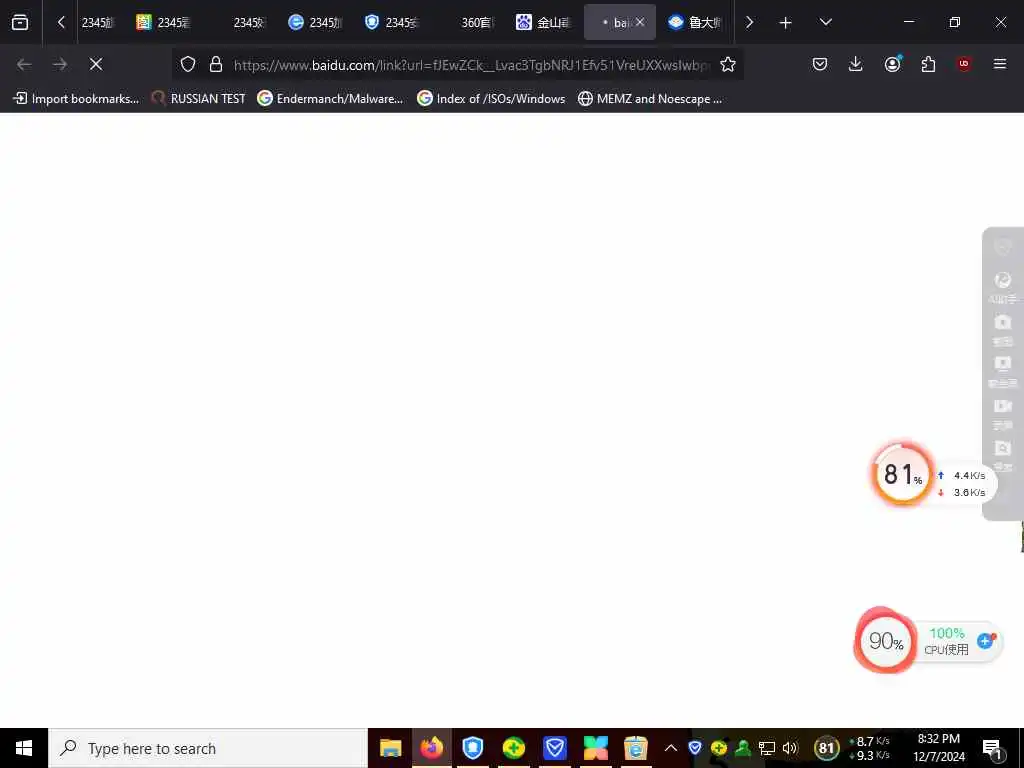Screen dimensions: 1024x768
Task: Save page to Pocket icon
Action: pos(820,64)
